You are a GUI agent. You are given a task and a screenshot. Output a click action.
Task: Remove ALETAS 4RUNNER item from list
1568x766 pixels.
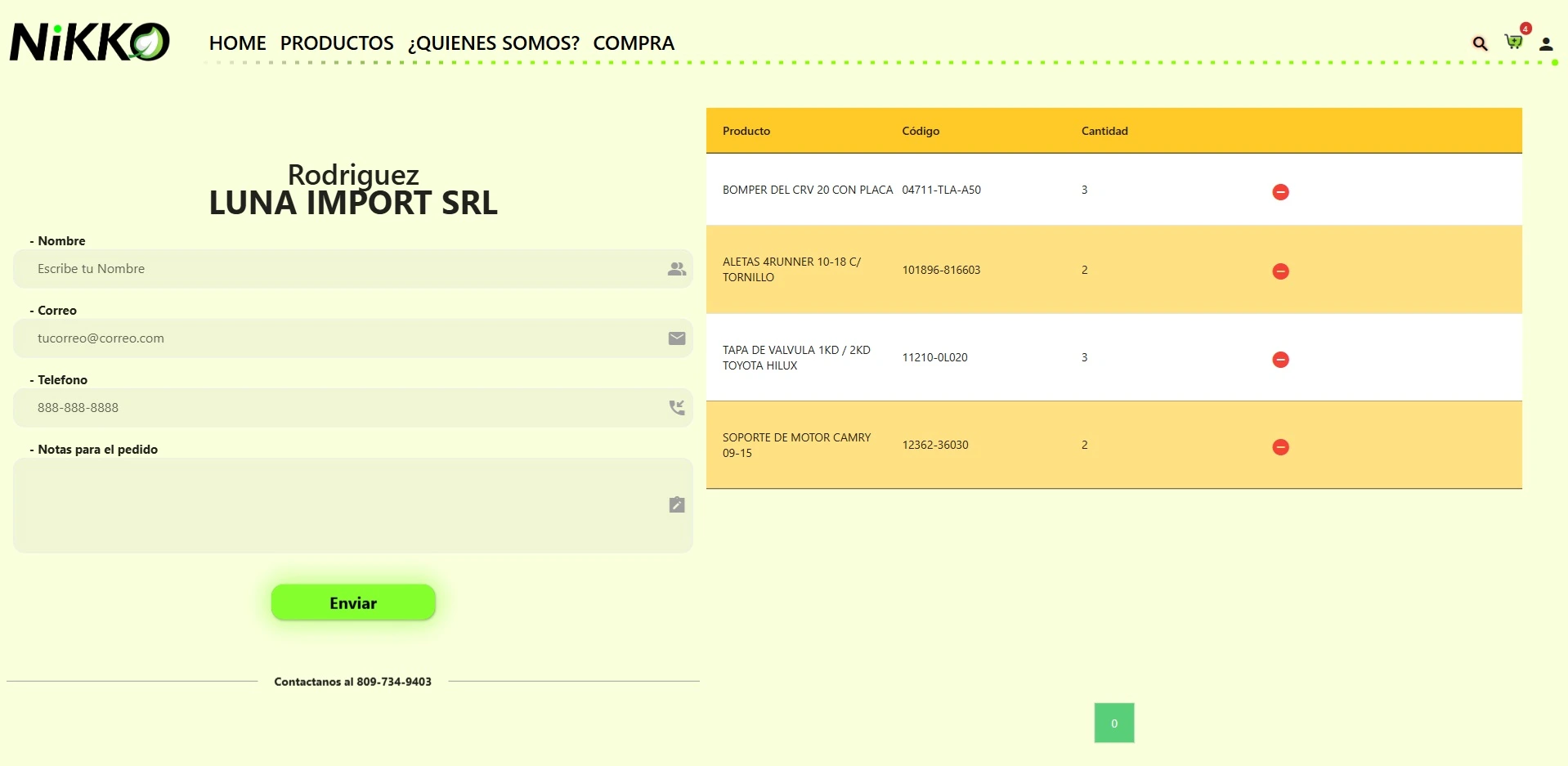point(1280,271)
